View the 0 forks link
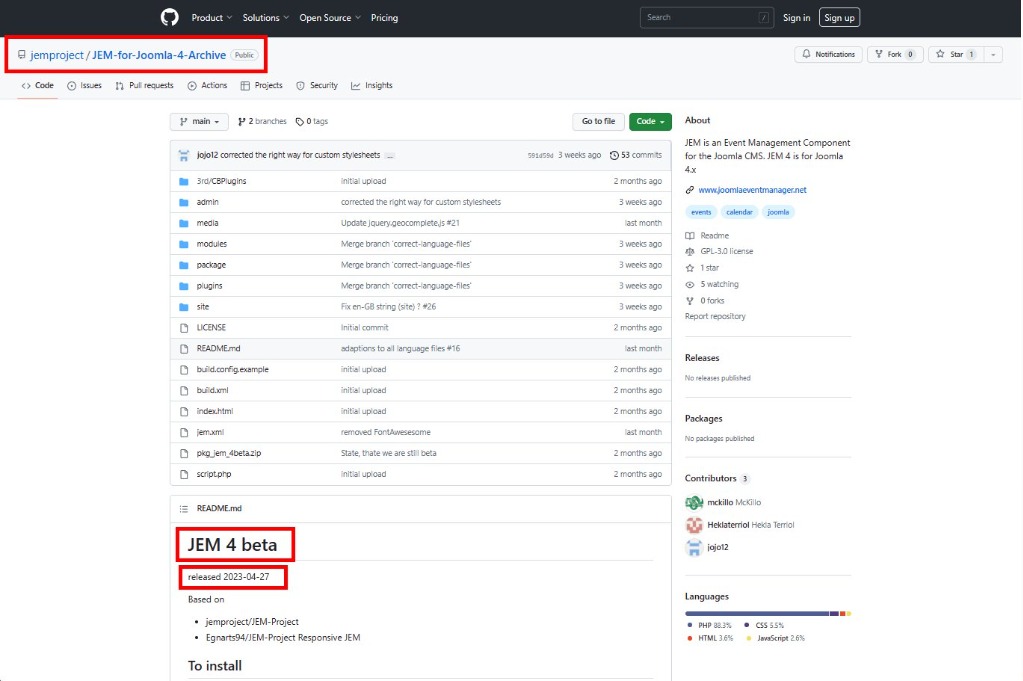The image size is (1023, 681). tap(705, 301)
